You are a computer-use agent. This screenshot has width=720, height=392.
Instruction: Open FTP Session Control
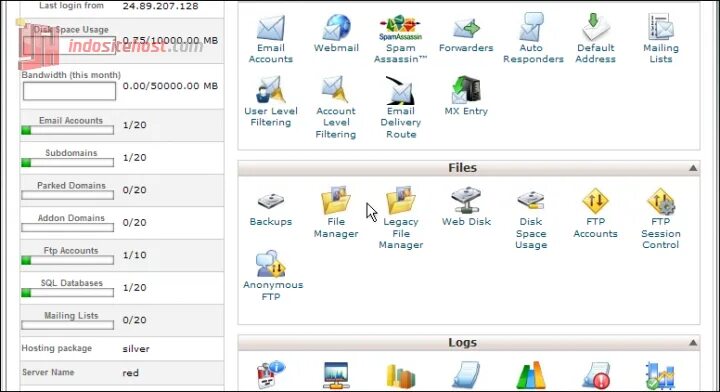(x=660, y=201)
